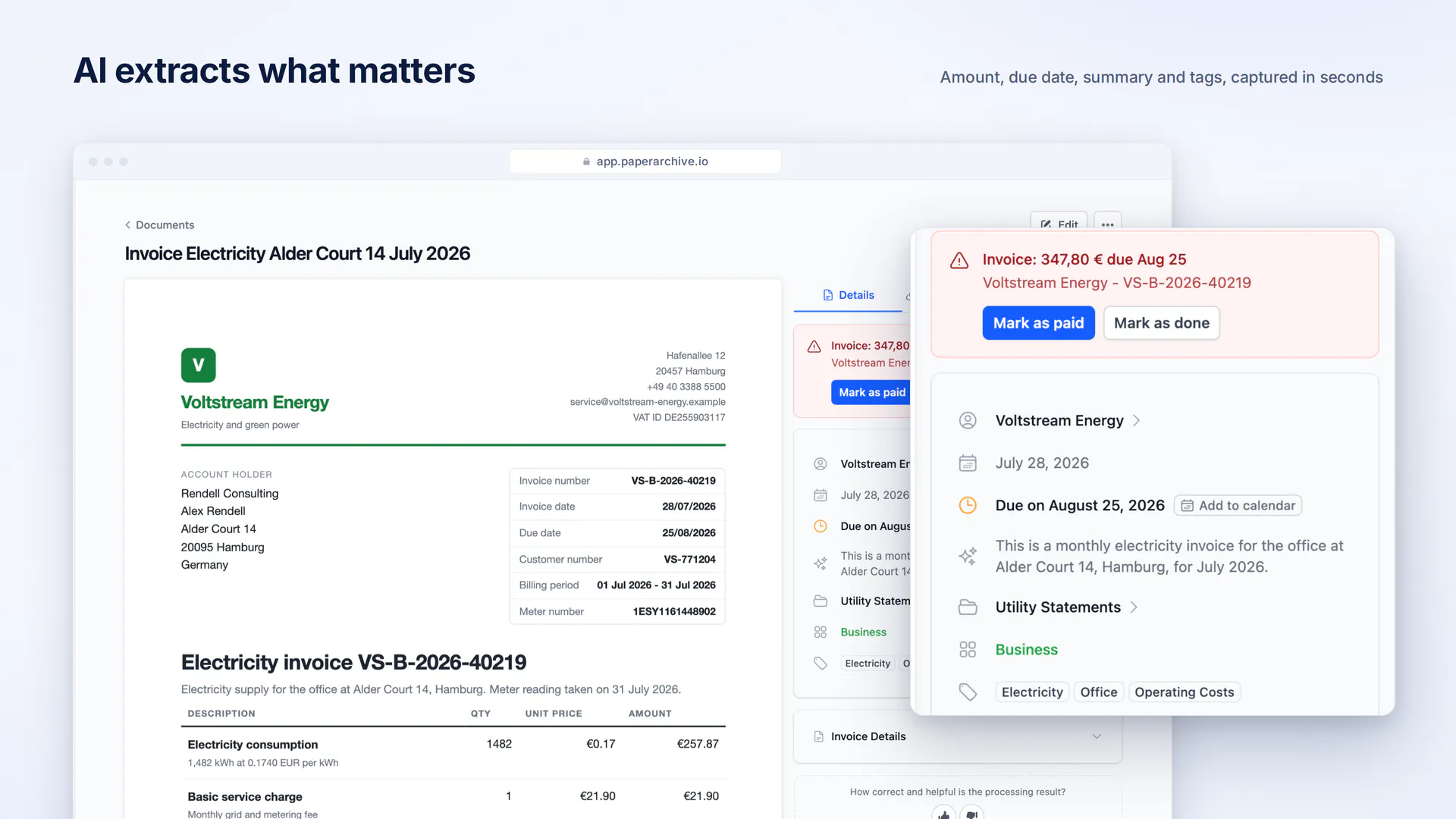Click the app.paperarchive.io address bar
This screenshot has width=1456, height=819.
click(645, 162)
